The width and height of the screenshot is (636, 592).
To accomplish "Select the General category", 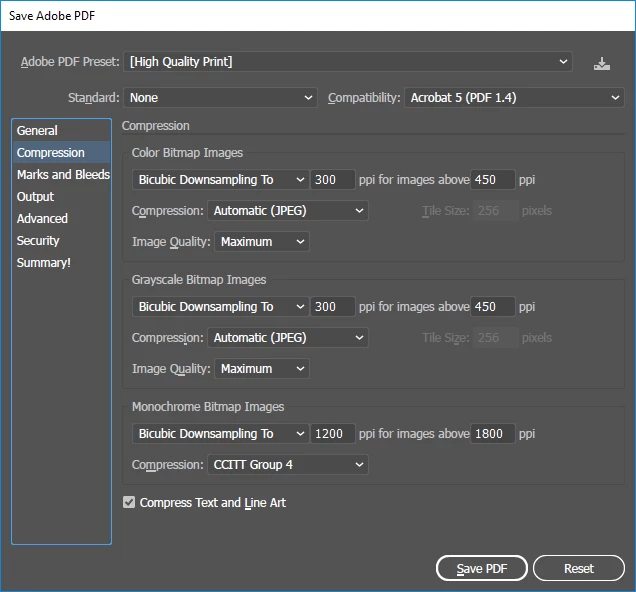I will point(61,131).
